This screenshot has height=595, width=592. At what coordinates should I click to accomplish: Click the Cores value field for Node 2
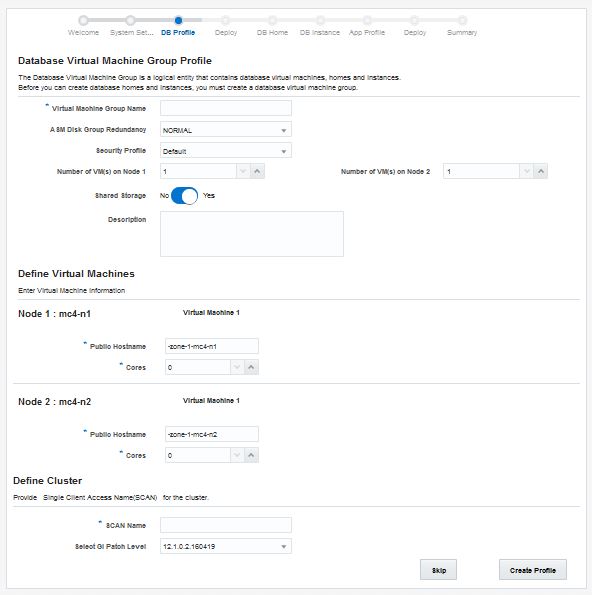(198, 455)
